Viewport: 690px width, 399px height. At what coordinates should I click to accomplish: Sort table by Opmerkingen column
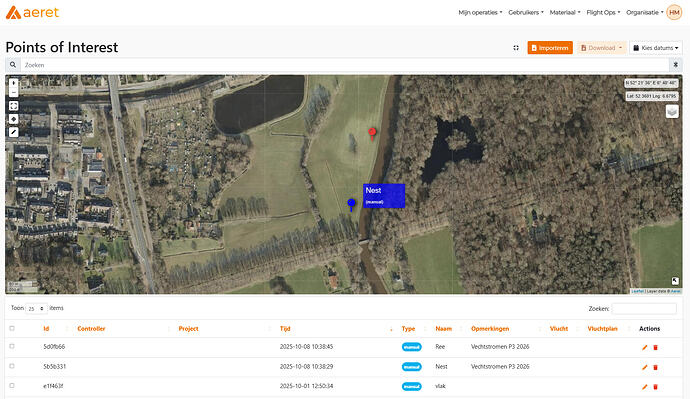pyautogui.click(x=490, y=329)
